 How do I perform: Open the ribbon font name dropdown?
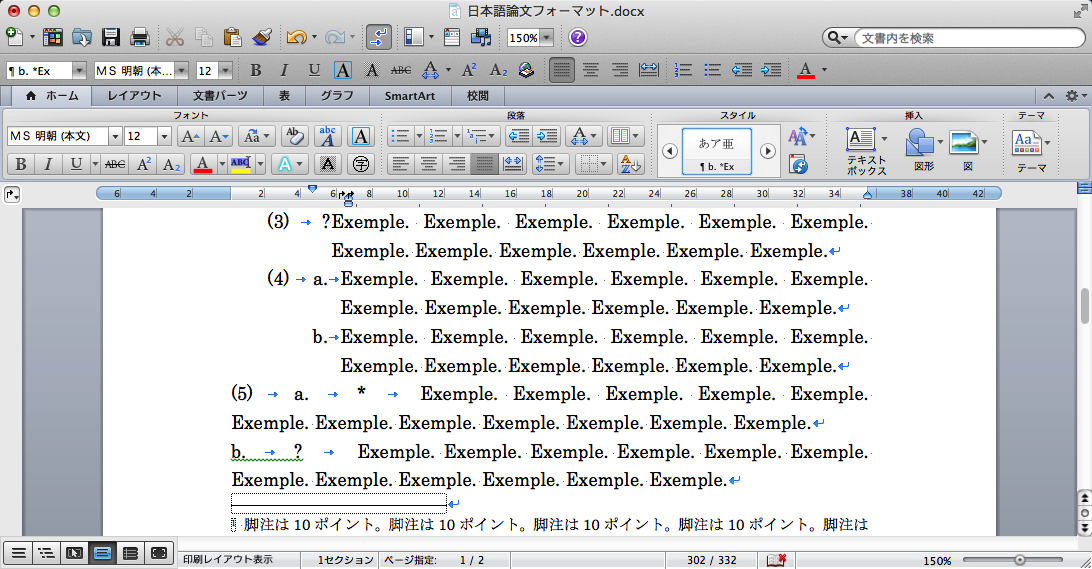(x=115, y=137)
